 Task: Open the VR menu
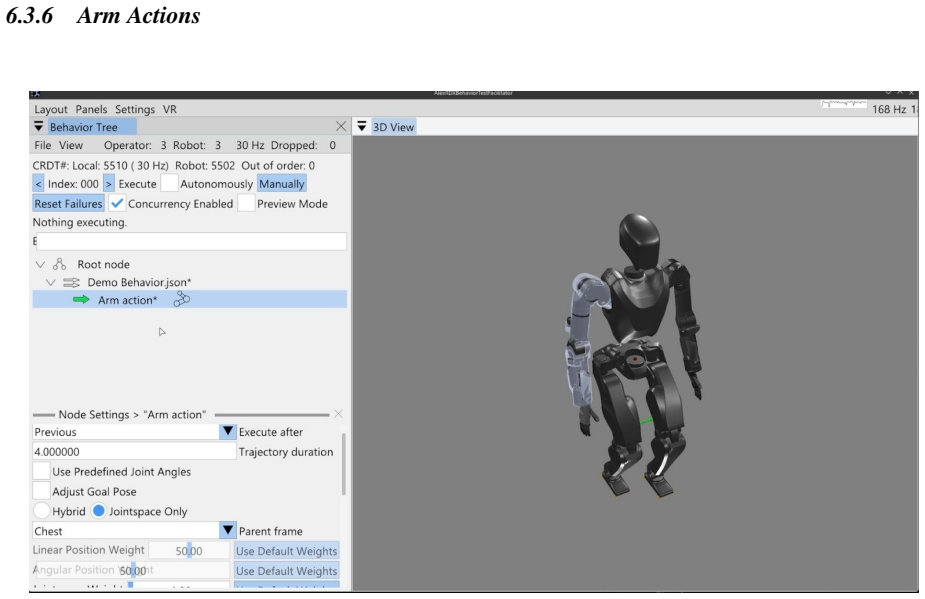click(170, 109)
